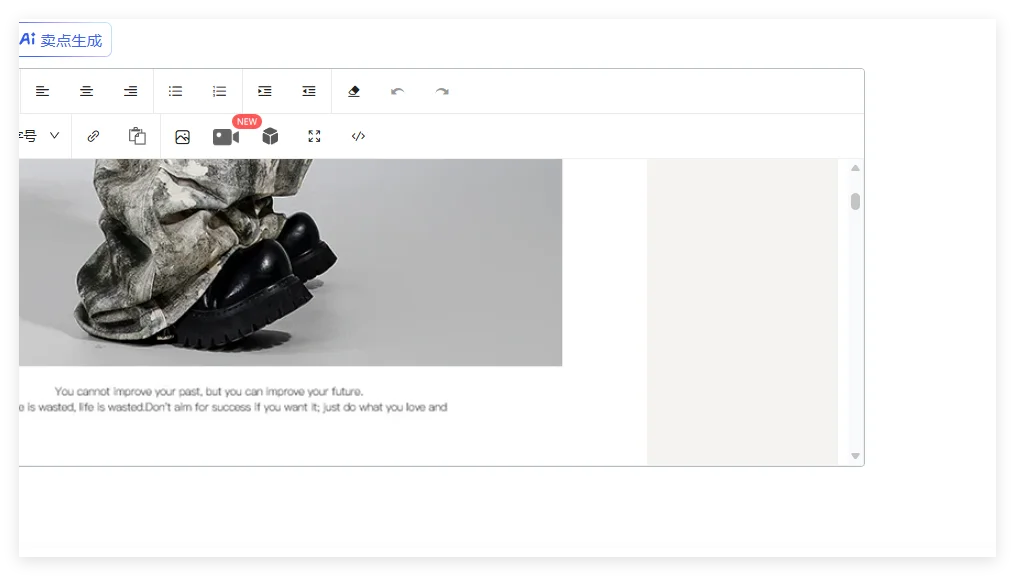Insert a bulleted list

pos(175,91)
